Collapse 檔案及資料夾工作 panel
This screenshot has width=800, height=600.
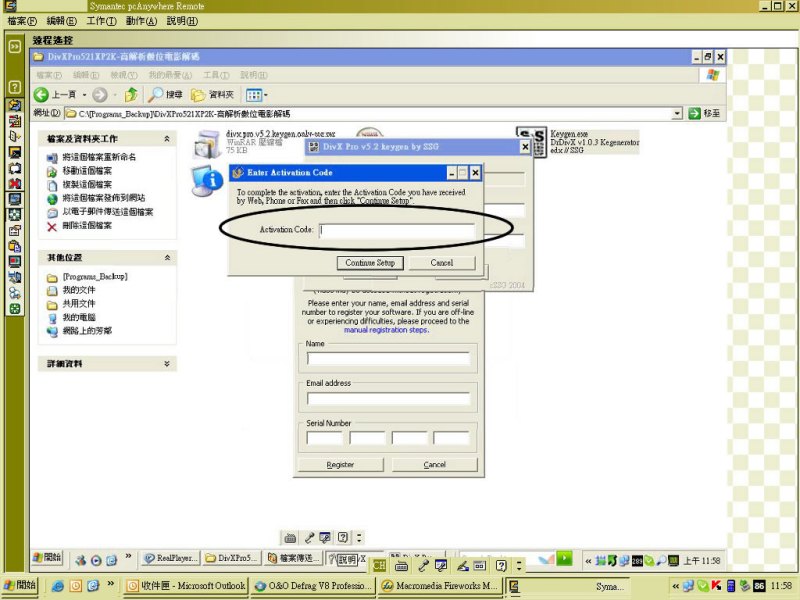(x=167, y=139)
